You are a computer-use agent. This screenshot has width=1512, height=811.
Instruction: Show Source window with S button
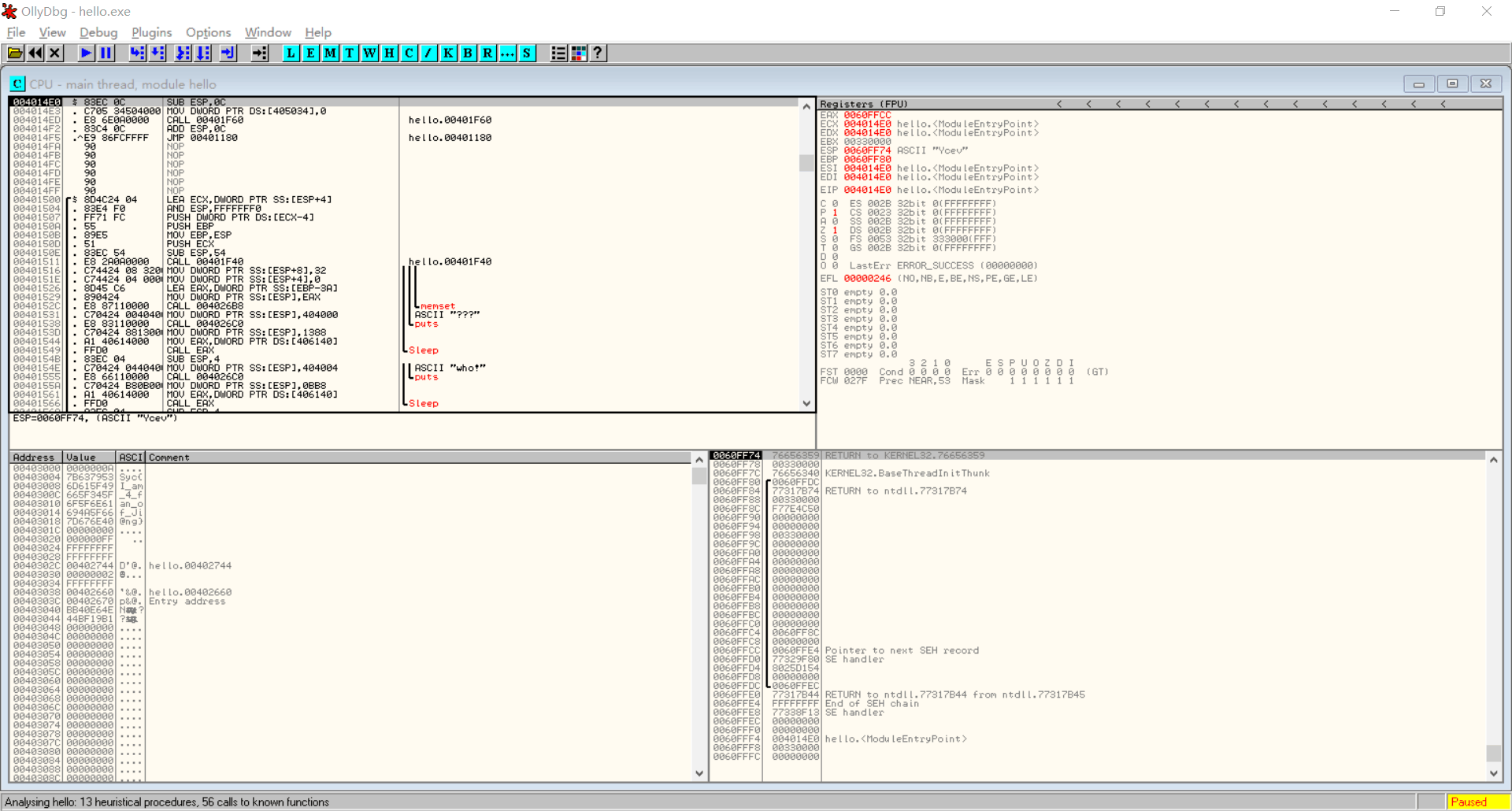pos(527,53)
